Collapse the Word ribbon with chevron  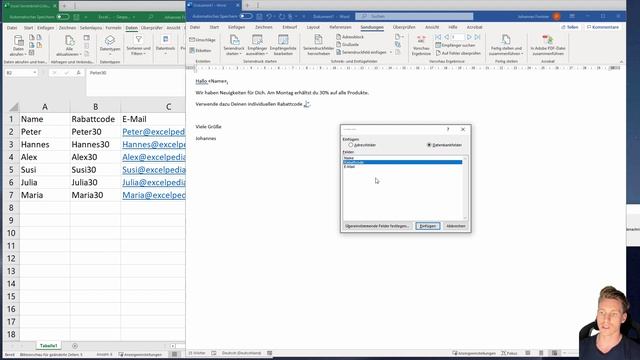pos(621,62)
